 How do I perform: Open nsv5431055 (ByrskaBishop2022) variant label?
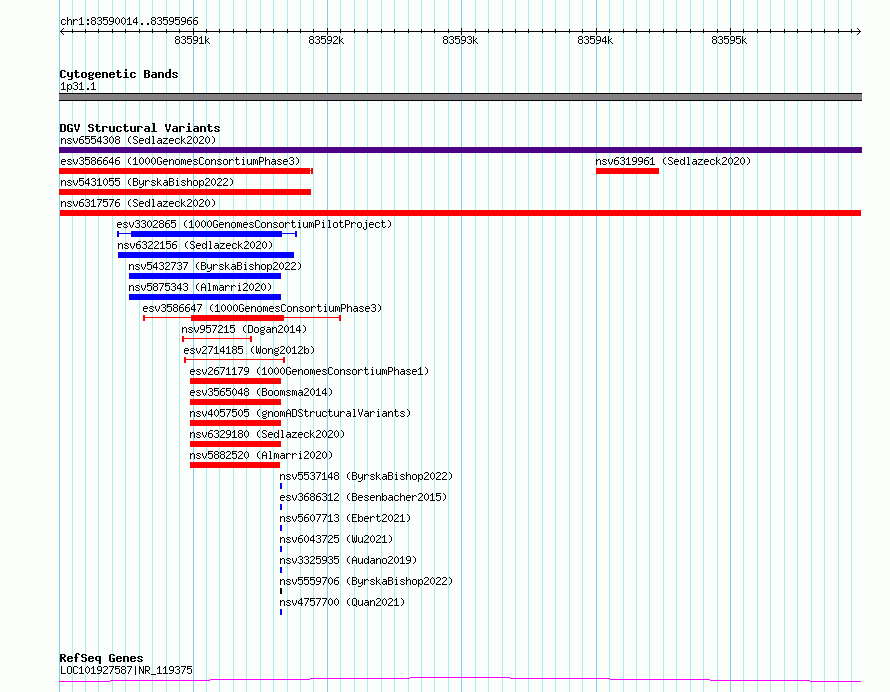[x=147, y=182]
